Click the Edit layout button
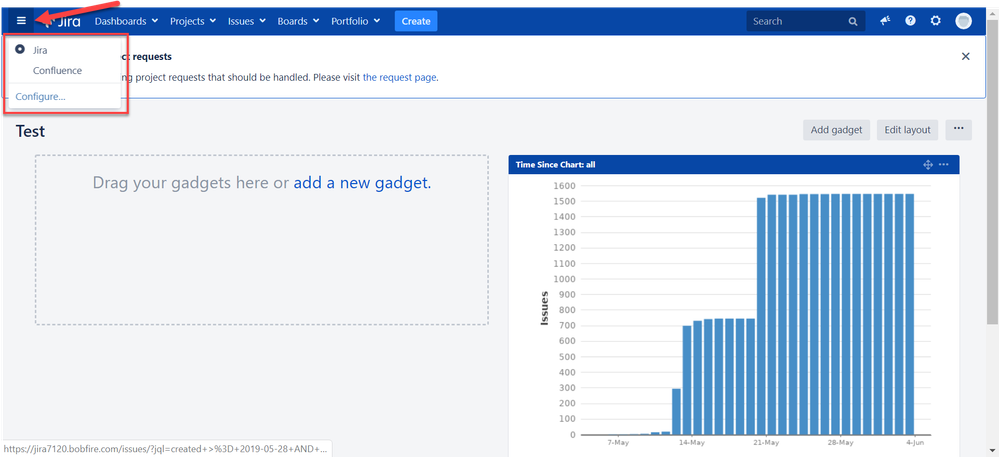This screenshot has width=999, height=457. click(907, 129)
